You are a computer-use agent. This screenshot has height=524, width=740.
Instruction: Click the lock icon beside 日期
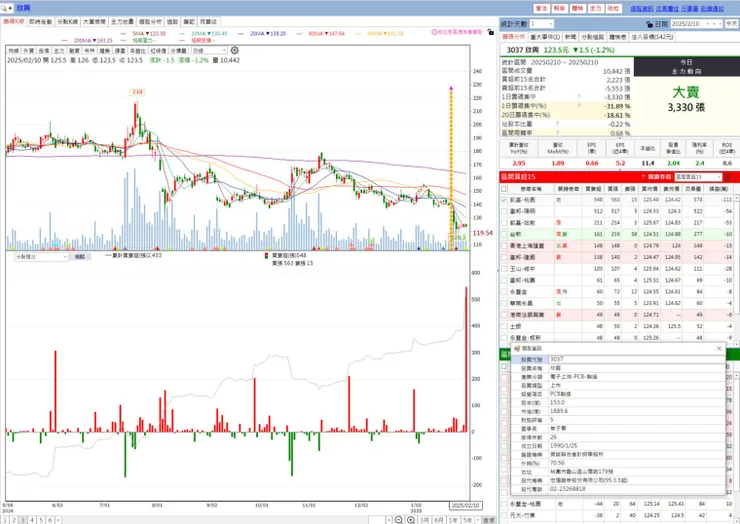point(649,24)
